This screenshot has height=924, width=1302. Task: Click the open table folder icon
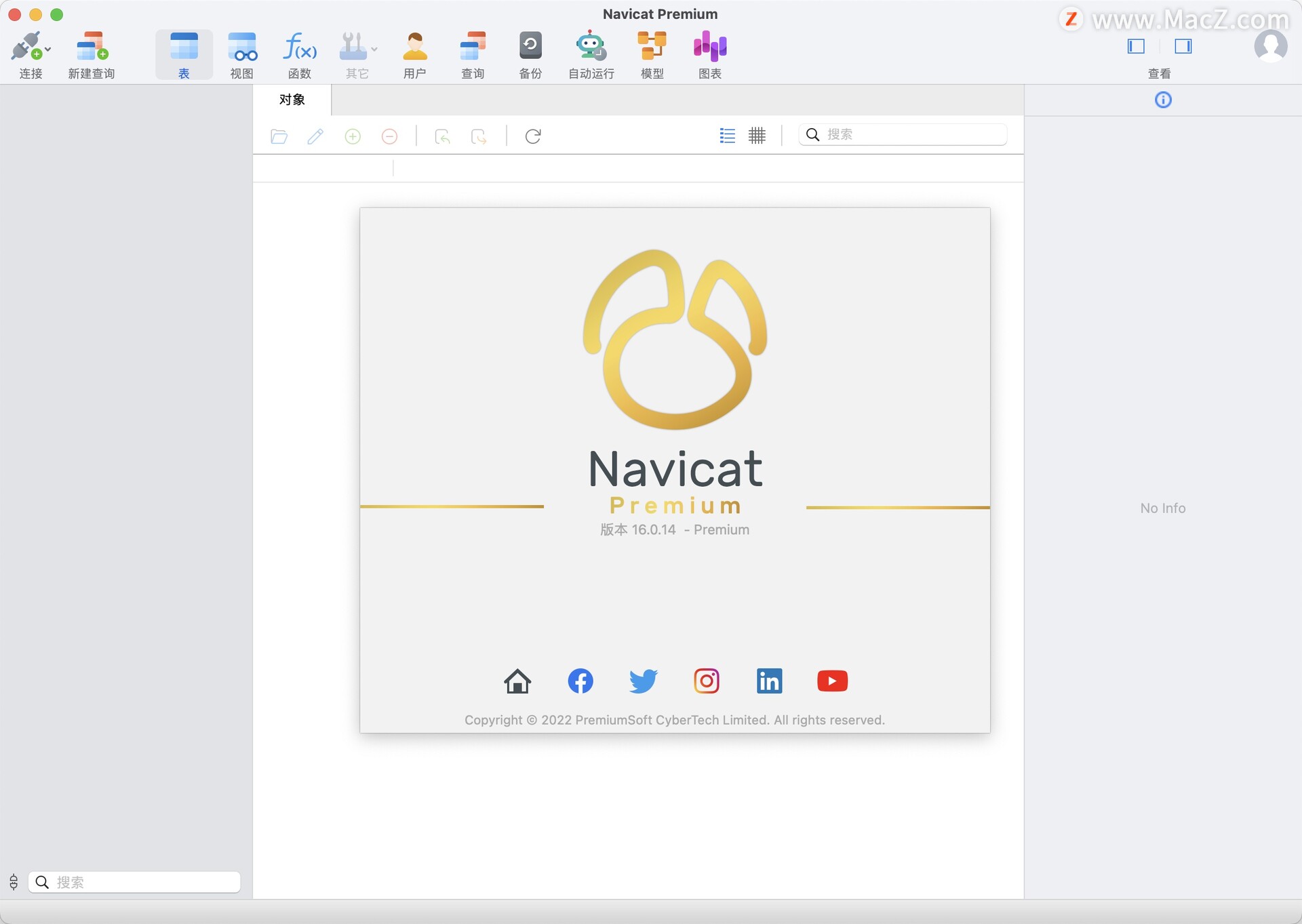(279, 136)
